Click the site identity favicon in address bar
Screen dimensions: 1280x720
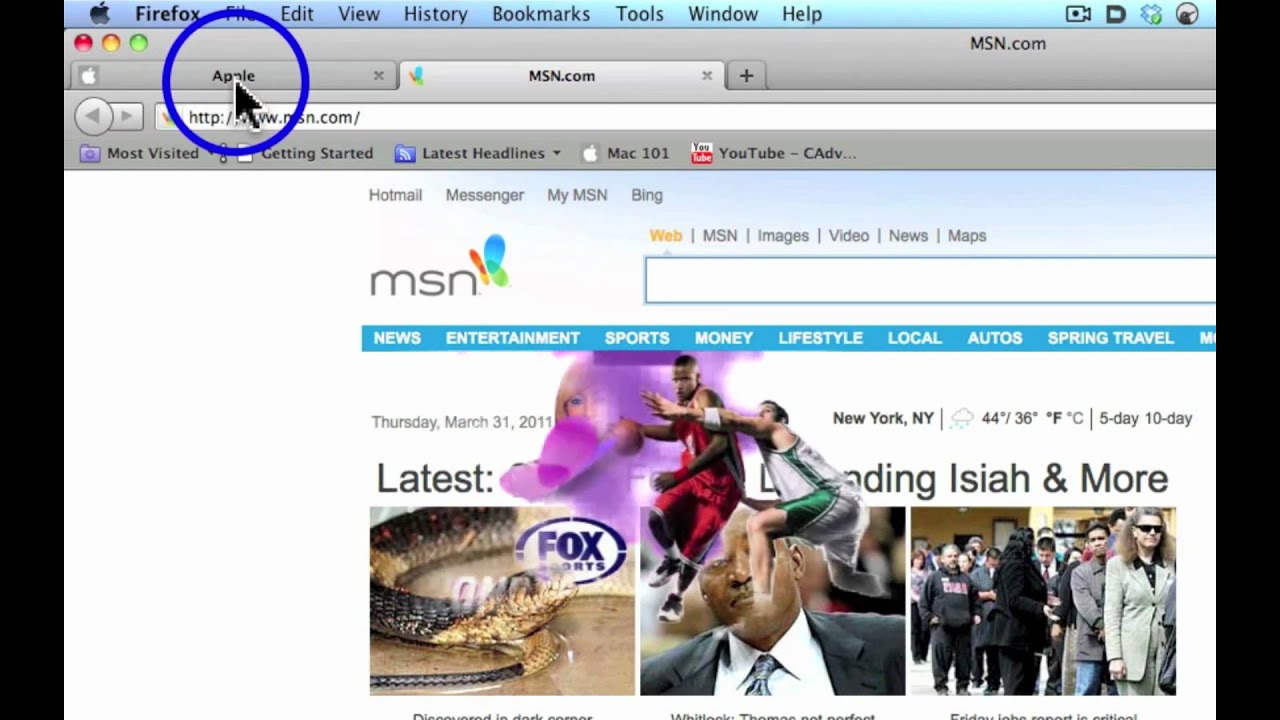169,117
